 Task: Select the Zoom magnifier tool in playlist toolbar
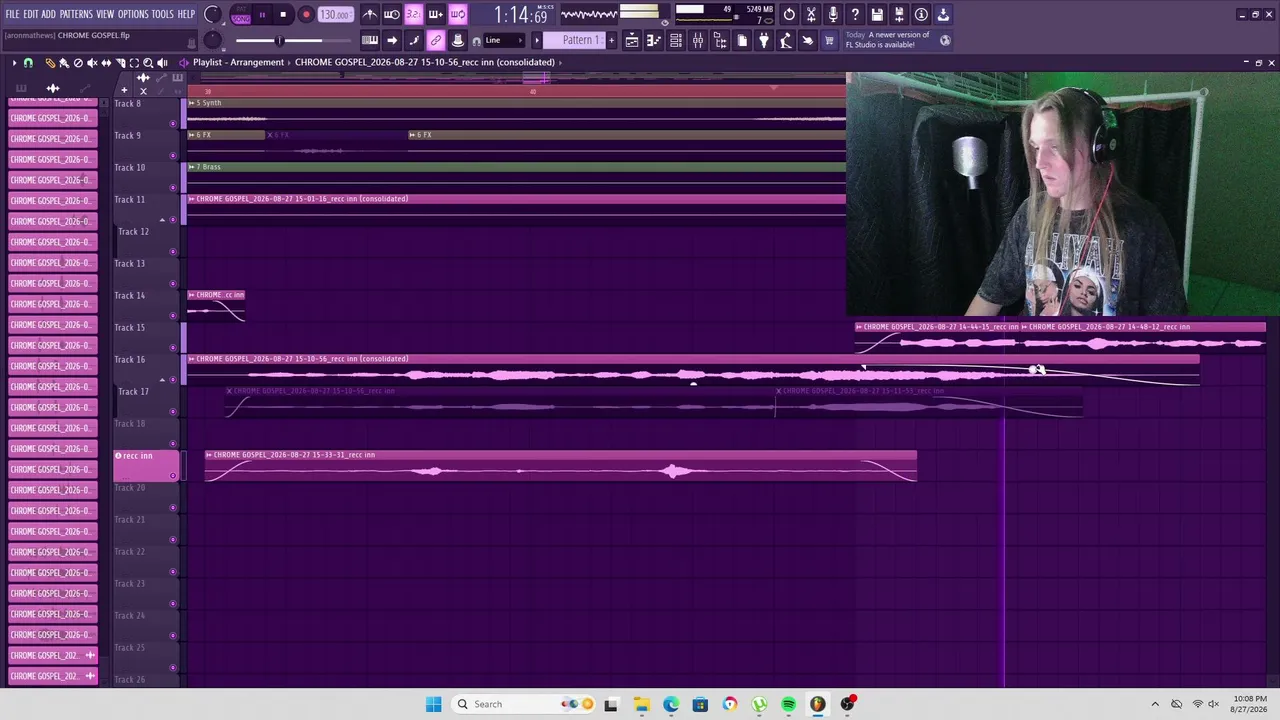(x=148, y=63)
